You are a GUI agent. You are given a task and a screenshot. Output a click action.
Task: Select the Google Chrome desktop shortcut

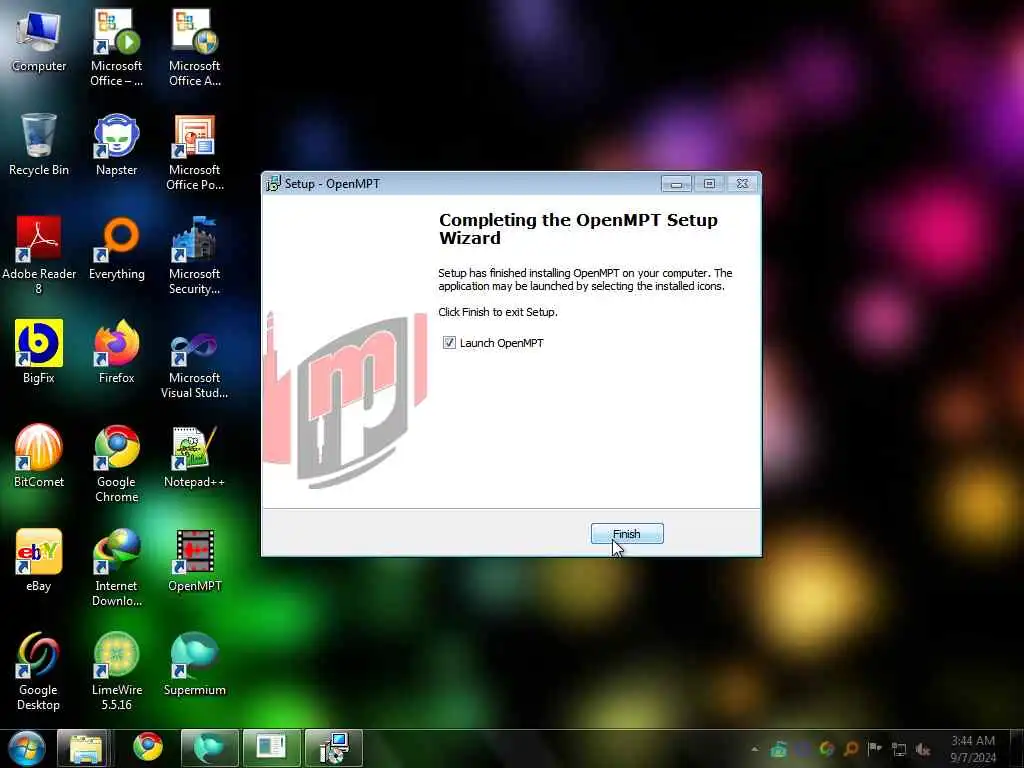point(116,464)
